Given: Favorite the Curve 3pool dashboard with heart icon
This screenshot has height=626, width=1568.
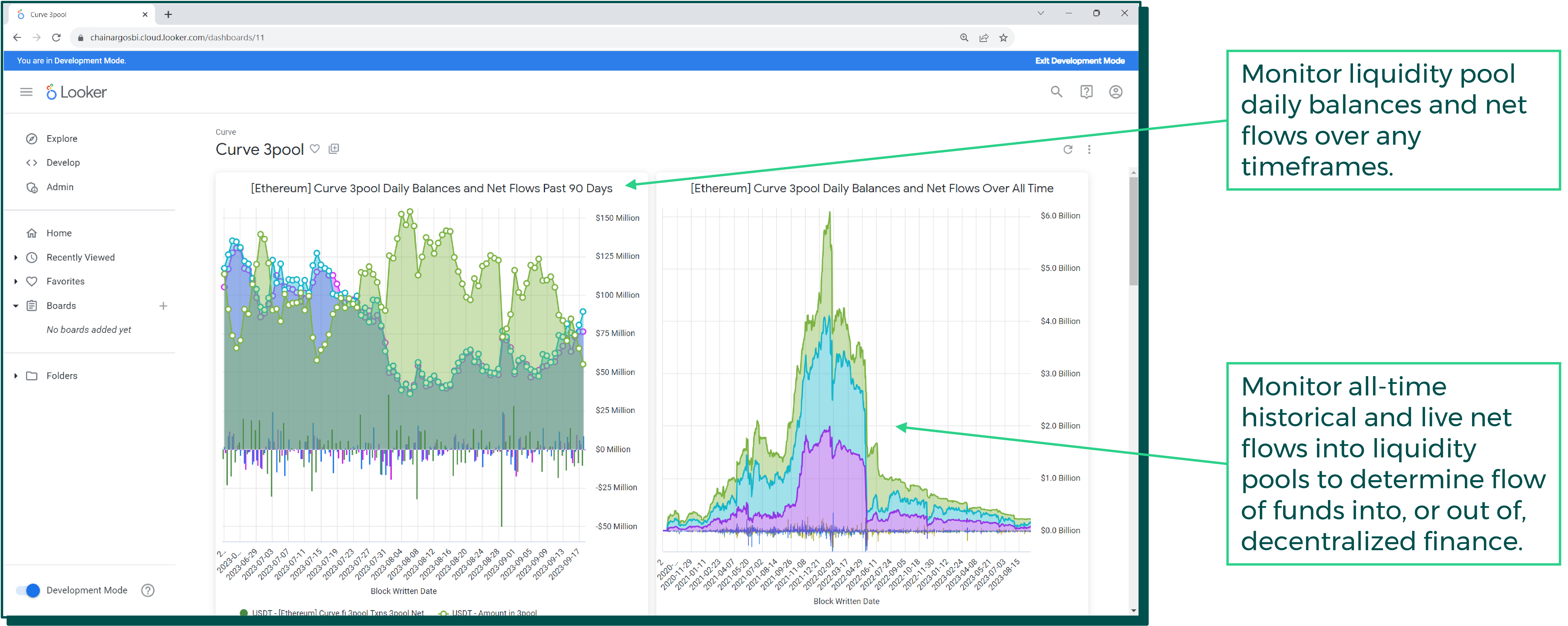Looking at the screenshot, I should coord(315,148).
